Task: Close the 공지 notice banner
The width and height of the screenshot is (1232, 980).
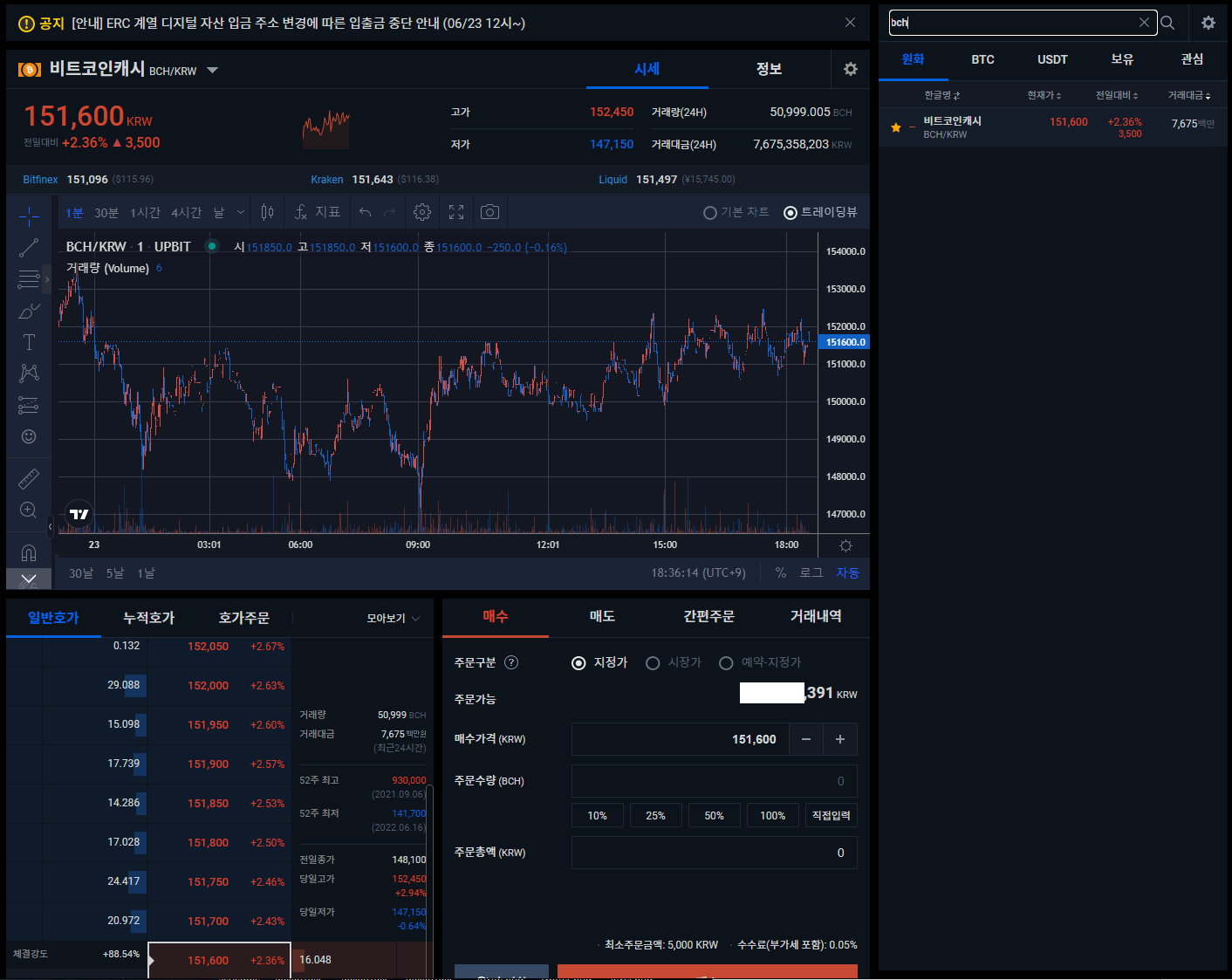Action: click(x=851, y=23)
